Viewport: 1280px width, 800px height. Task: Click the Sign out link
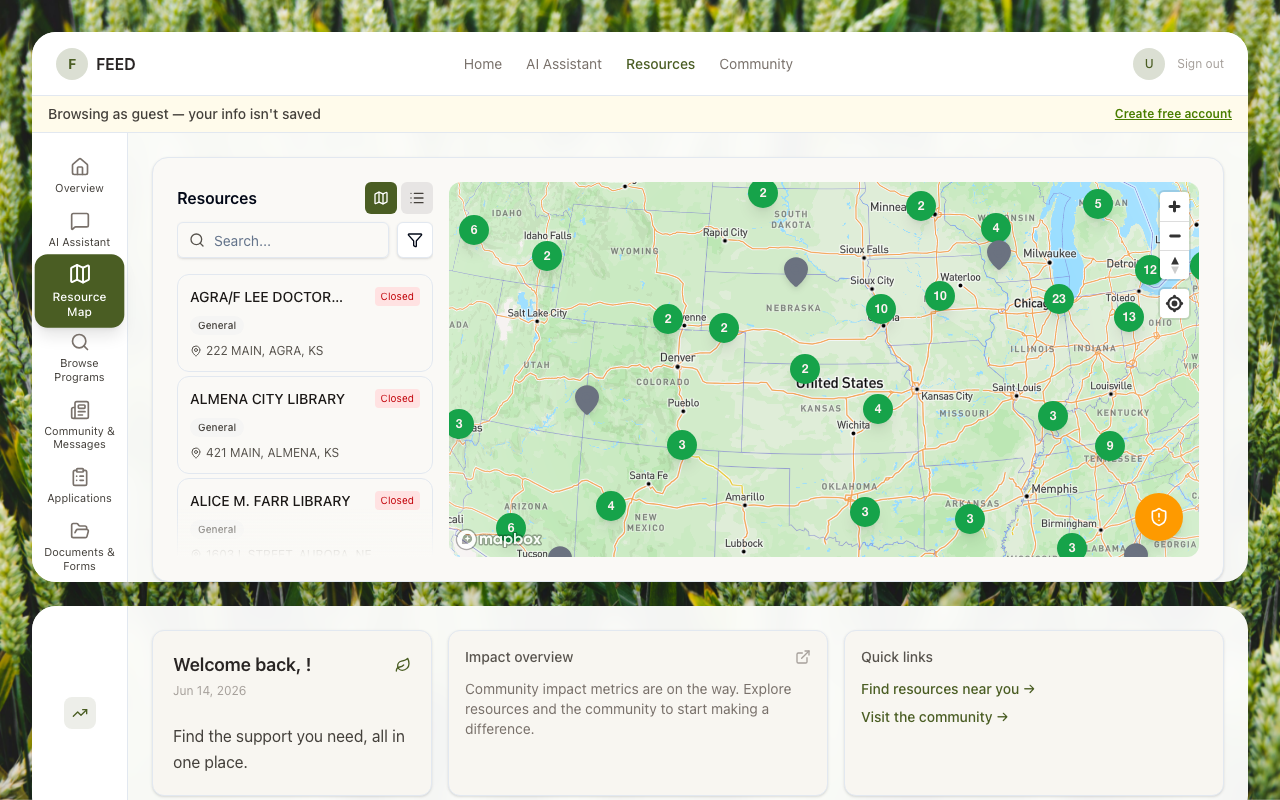[1200, 64]
